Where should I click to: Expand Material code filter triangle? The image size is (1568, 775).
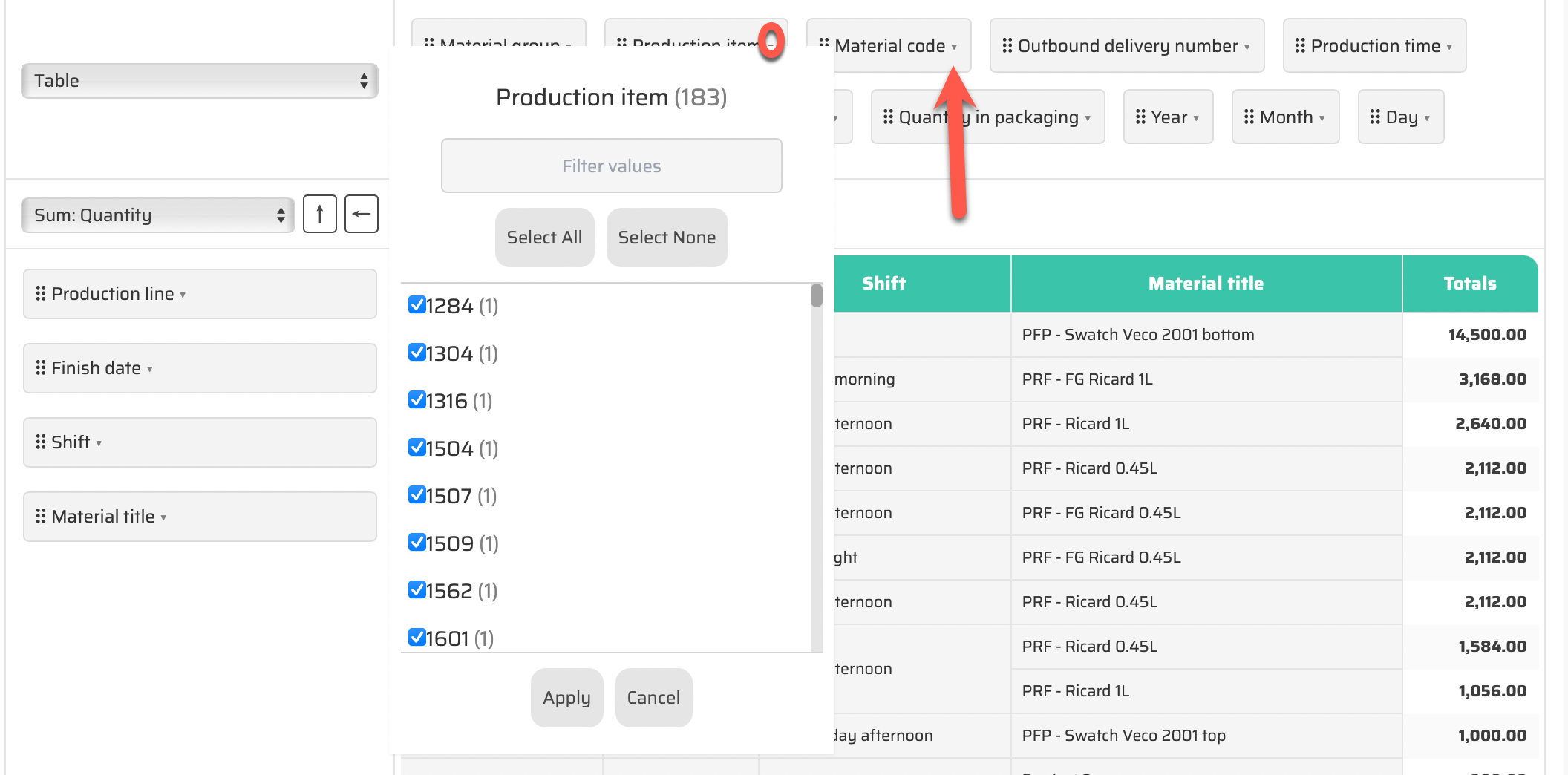(954, 47)
